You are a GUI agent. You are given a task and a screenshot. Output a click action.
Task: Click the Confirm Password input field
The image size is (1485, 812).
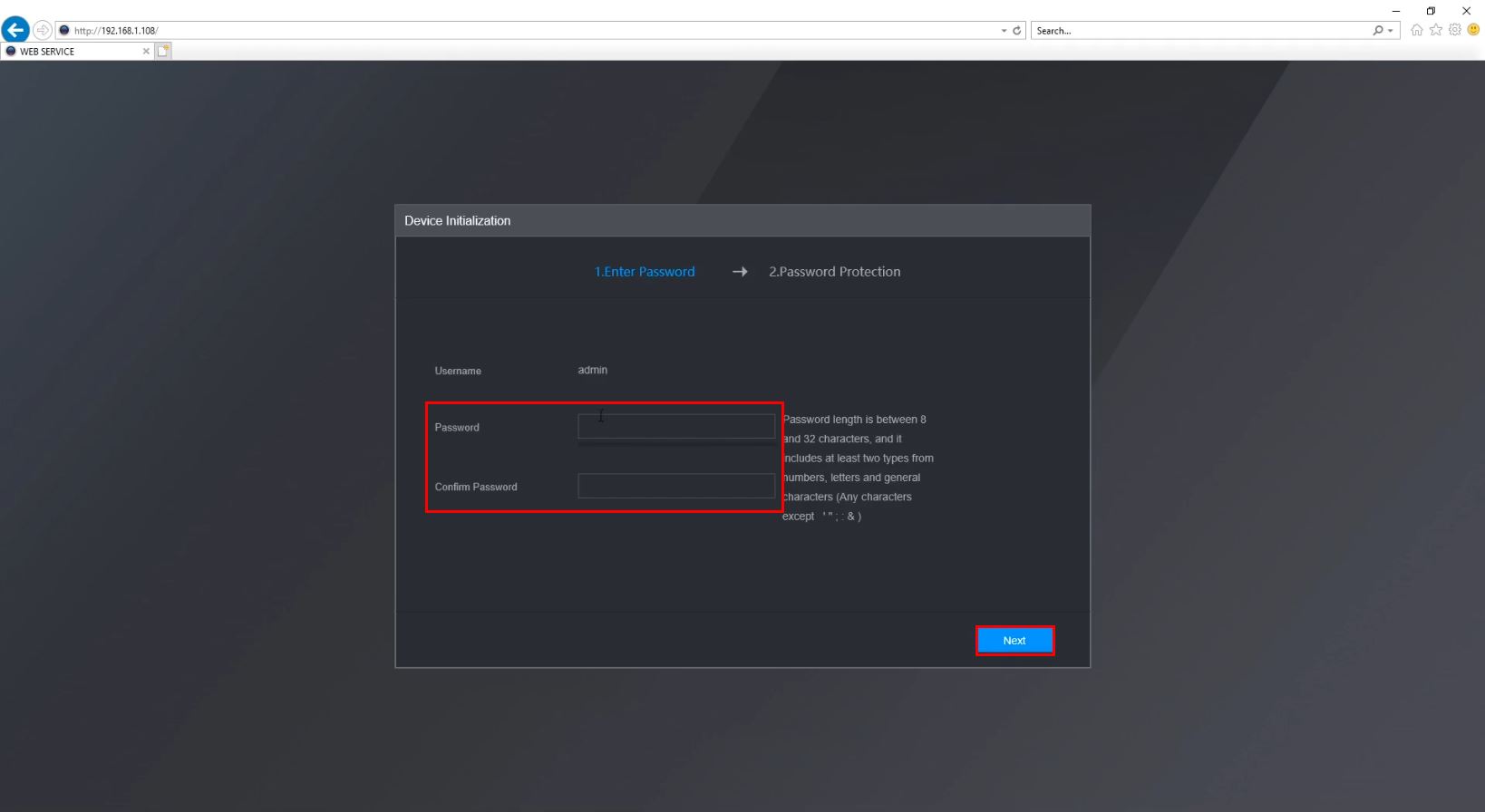click(676, 486)
